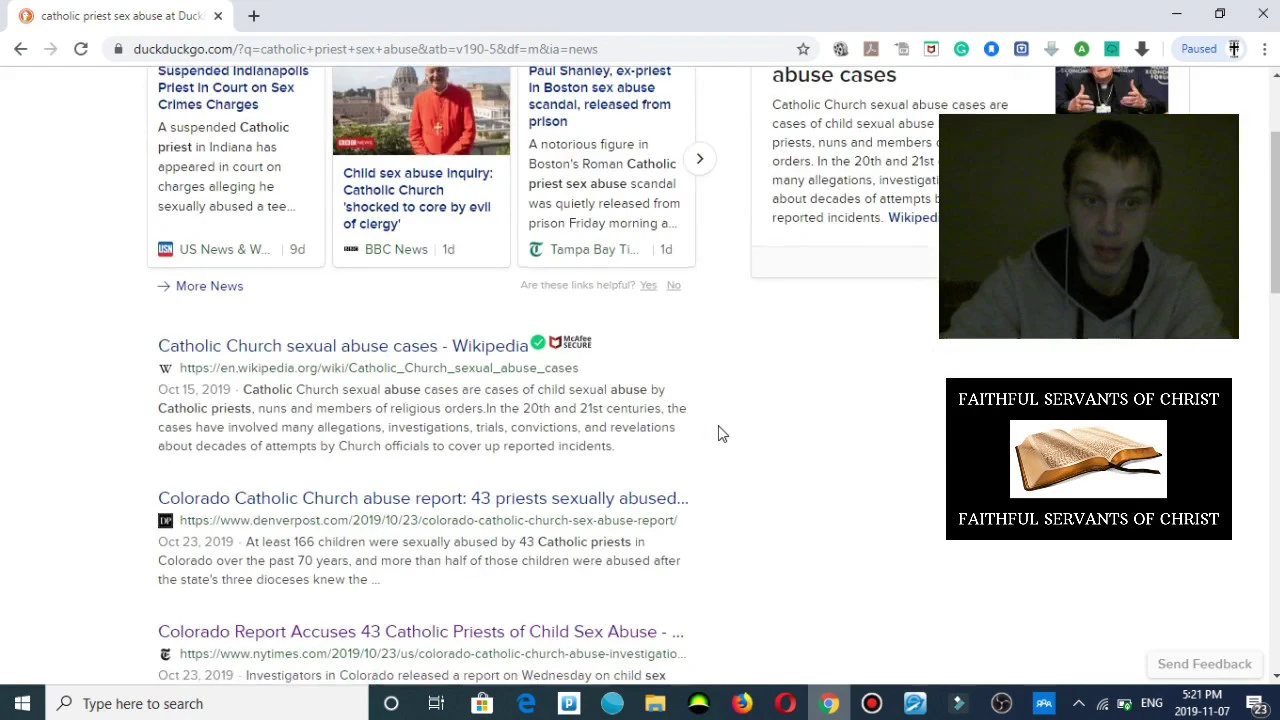
Task: Click the browser back arrow
Action: point(20,49)
